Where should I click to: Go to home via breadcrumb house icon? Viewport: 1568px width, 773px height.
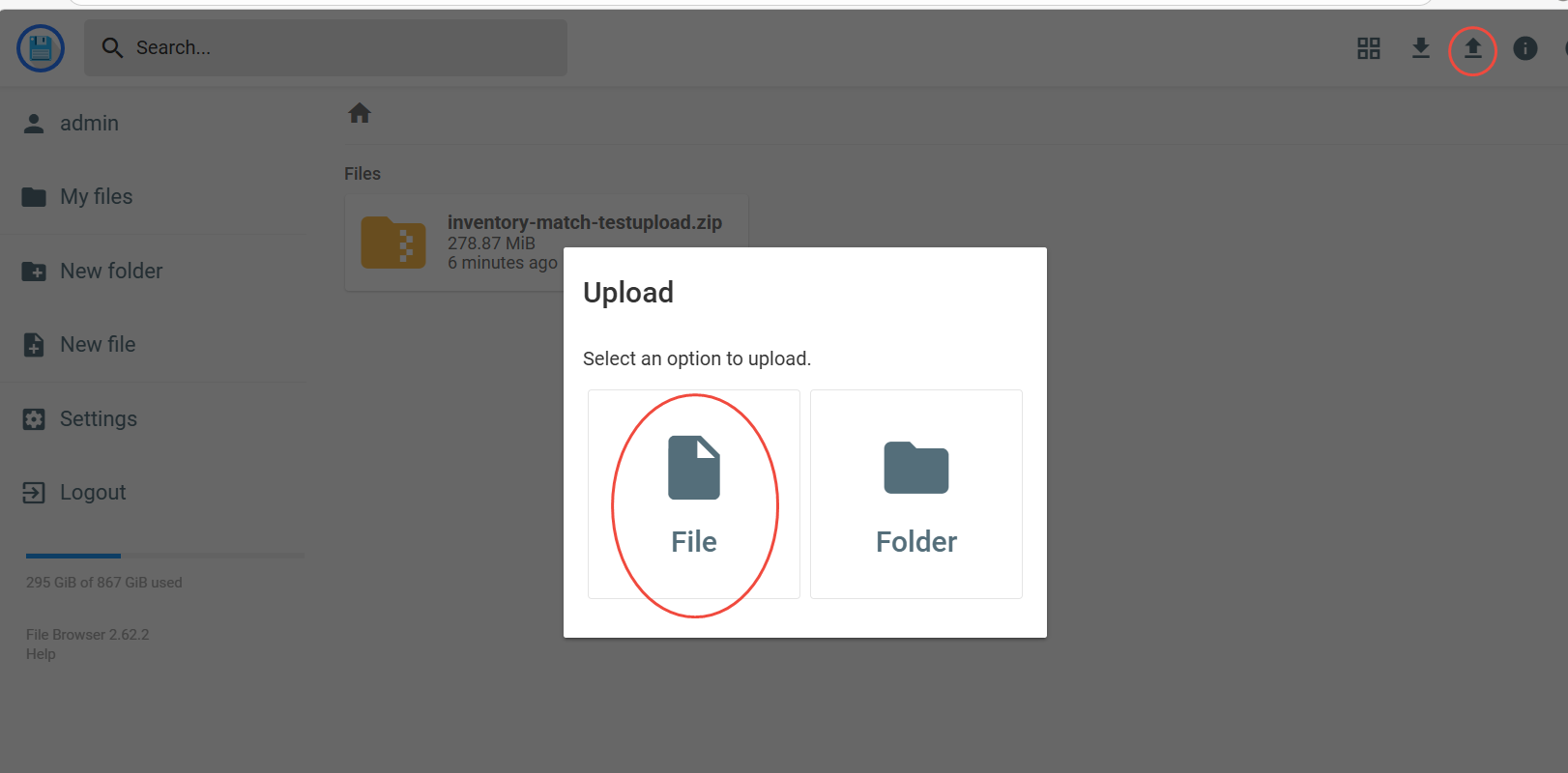tap(360, 113)
